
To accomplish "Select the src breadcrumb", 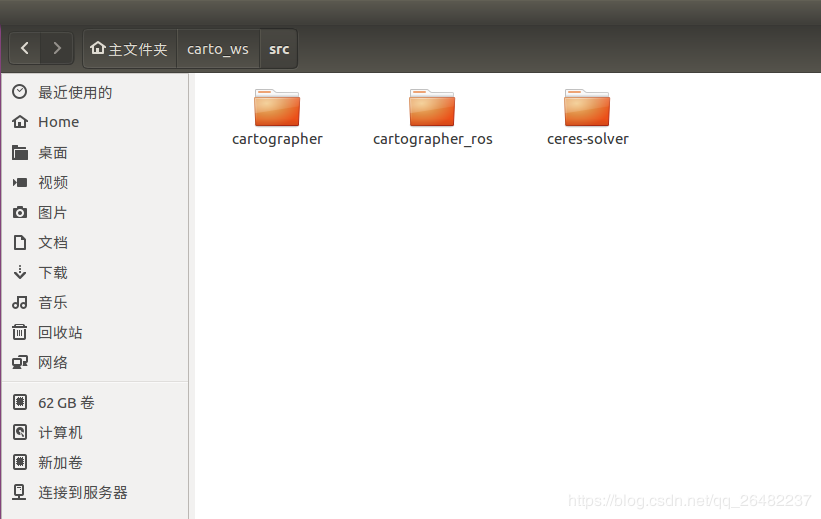I will tap(279, 49).
